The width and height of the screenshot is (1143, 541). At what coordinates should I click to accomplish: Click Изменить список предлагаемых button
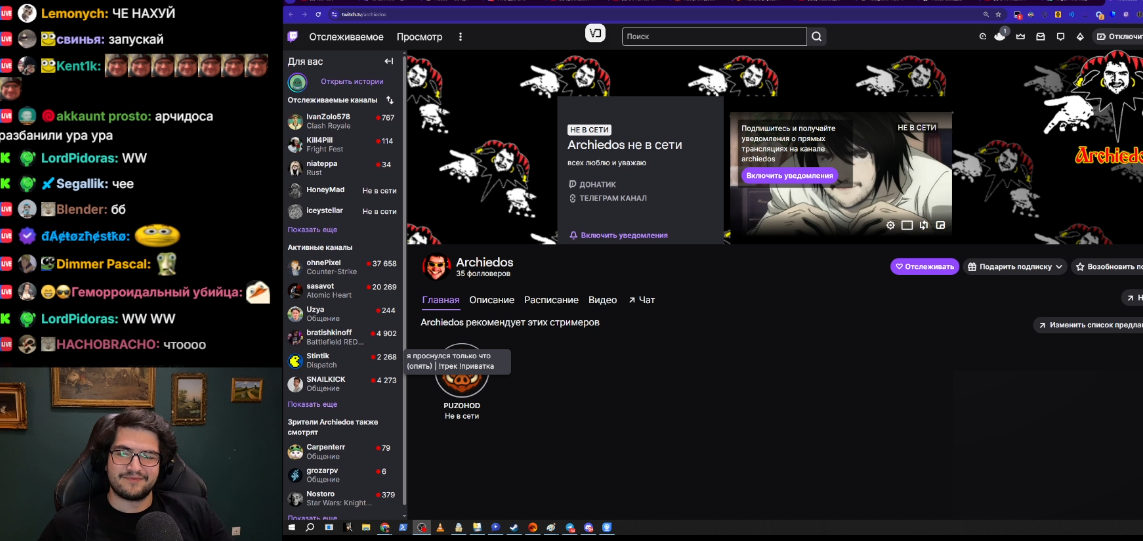point(1088,325)
